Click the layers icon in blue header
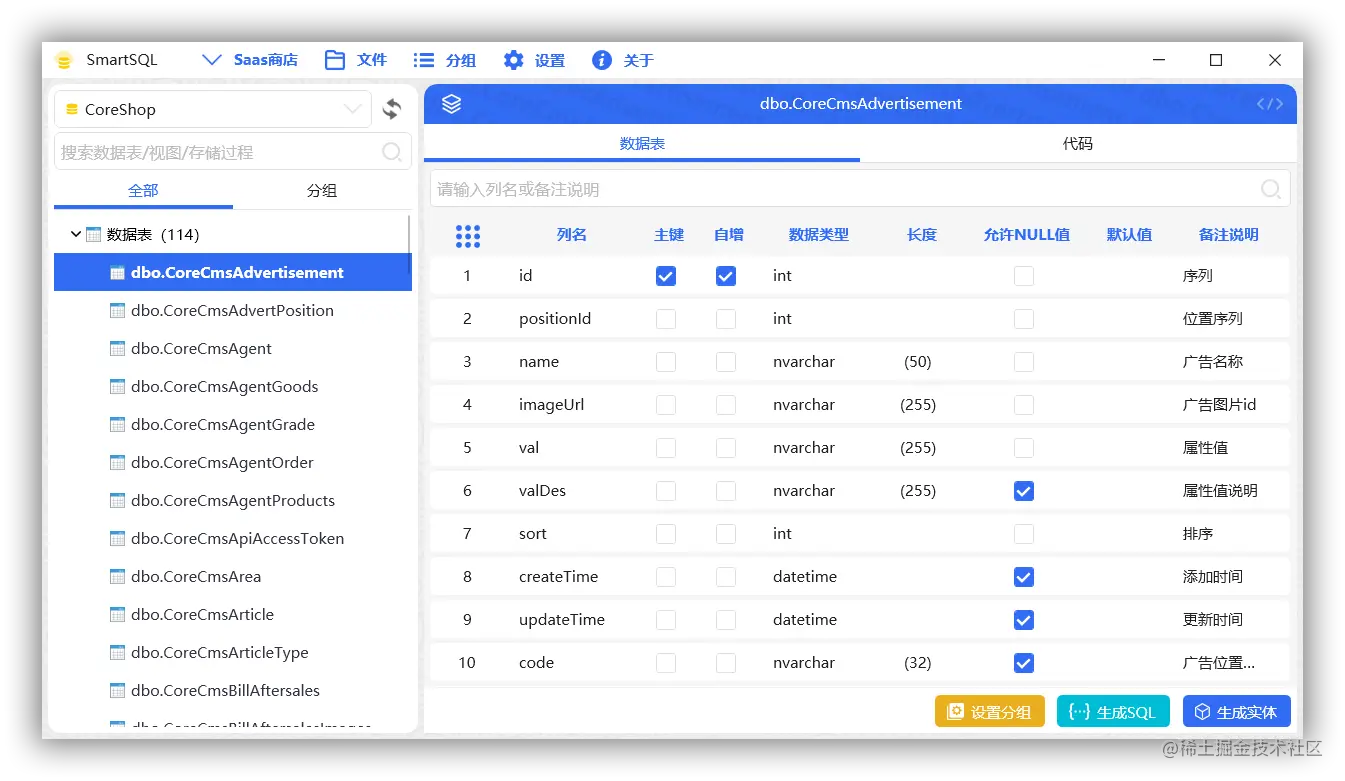1345x781 pixels. (451, 104)
